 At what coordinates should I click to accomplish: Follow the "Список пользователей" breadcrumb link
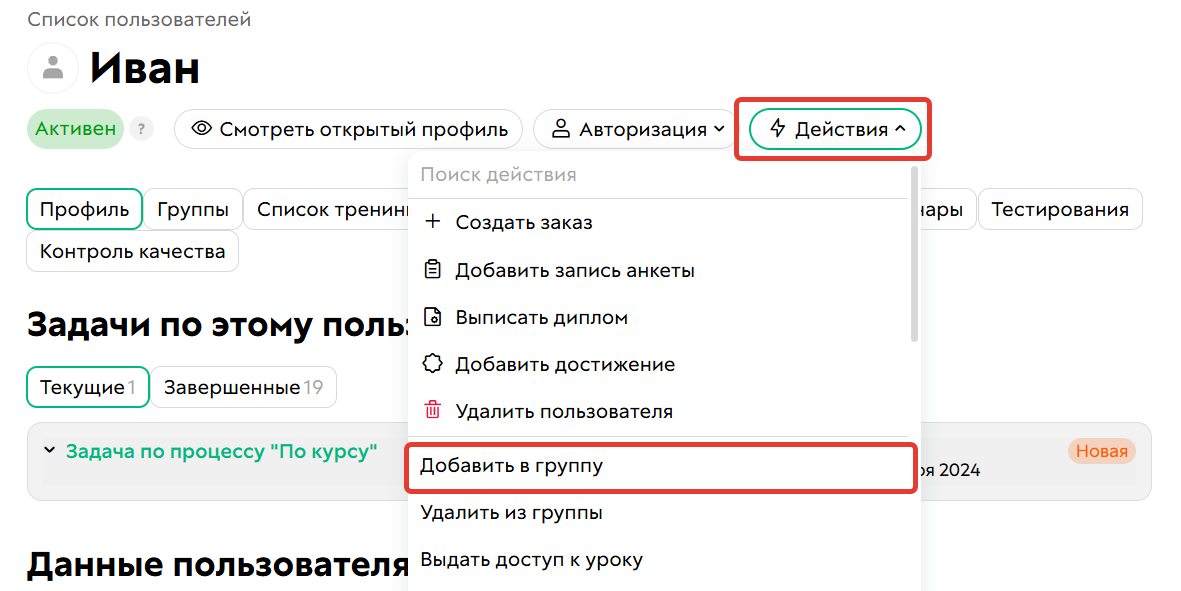click(x=138, y=19)
